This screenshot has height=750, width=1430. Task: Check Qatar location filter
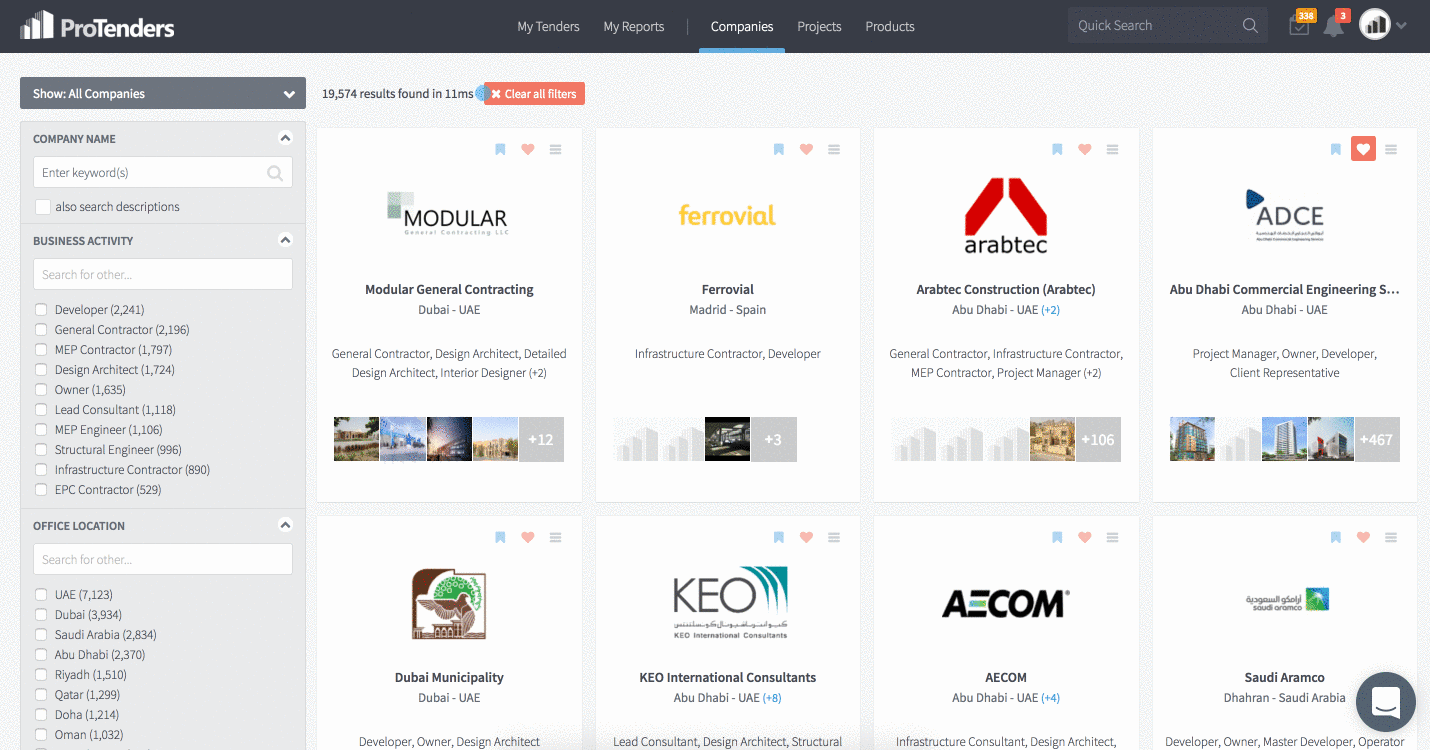tap(41, 695)
